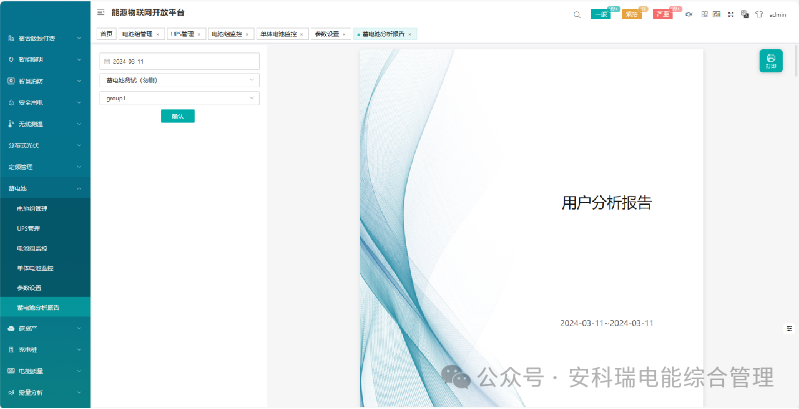Expand the 分布式光伏 sidebar section
The image size is (799, 409).
coord(45,145)
